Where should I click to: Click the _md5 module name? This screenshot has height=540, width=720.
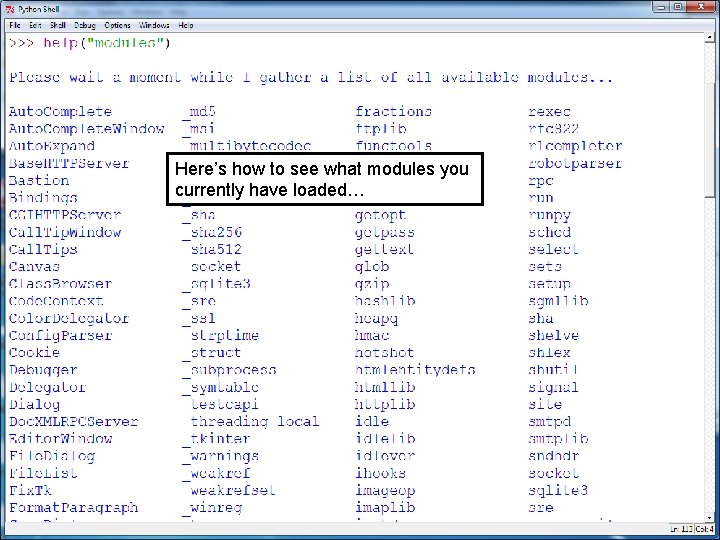pyautogui.click(x=199, y=112)
